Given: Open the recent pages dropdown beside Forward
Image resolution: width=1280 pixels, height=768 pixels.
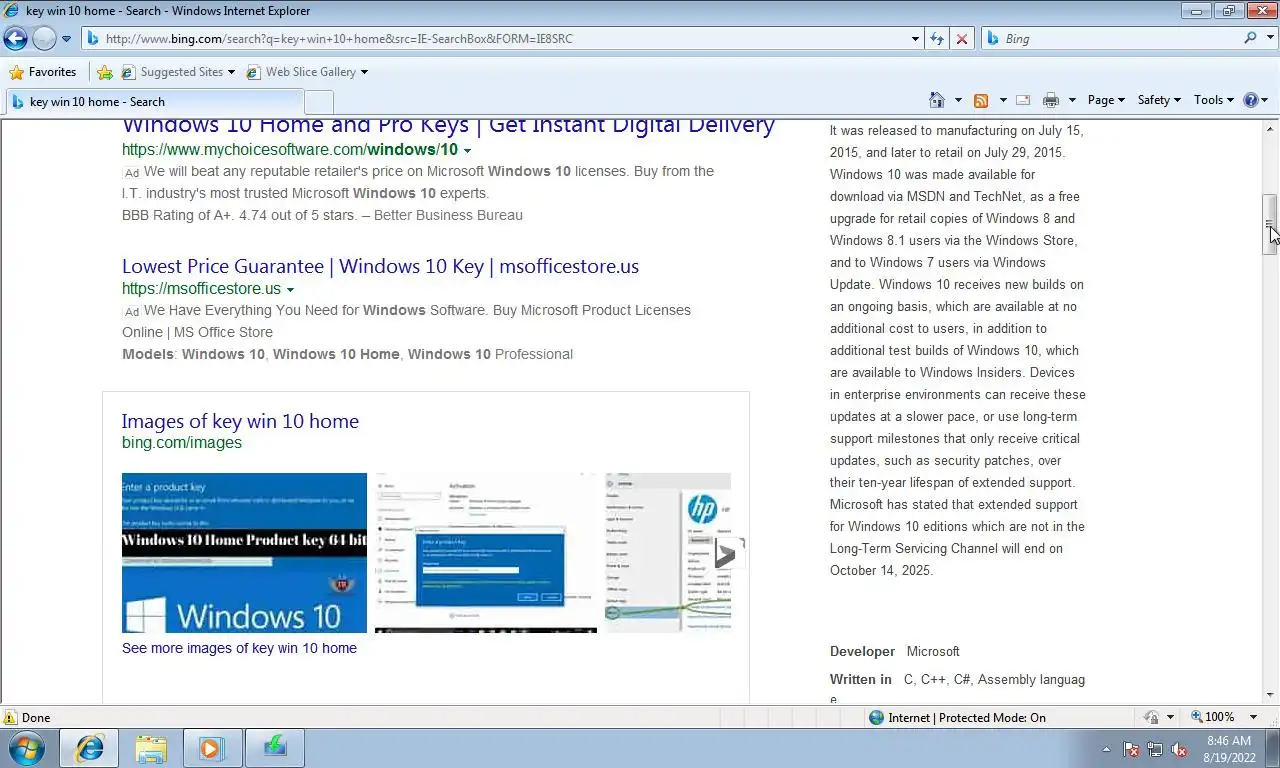Looking at the screenshot, I should tap(66, 39).
